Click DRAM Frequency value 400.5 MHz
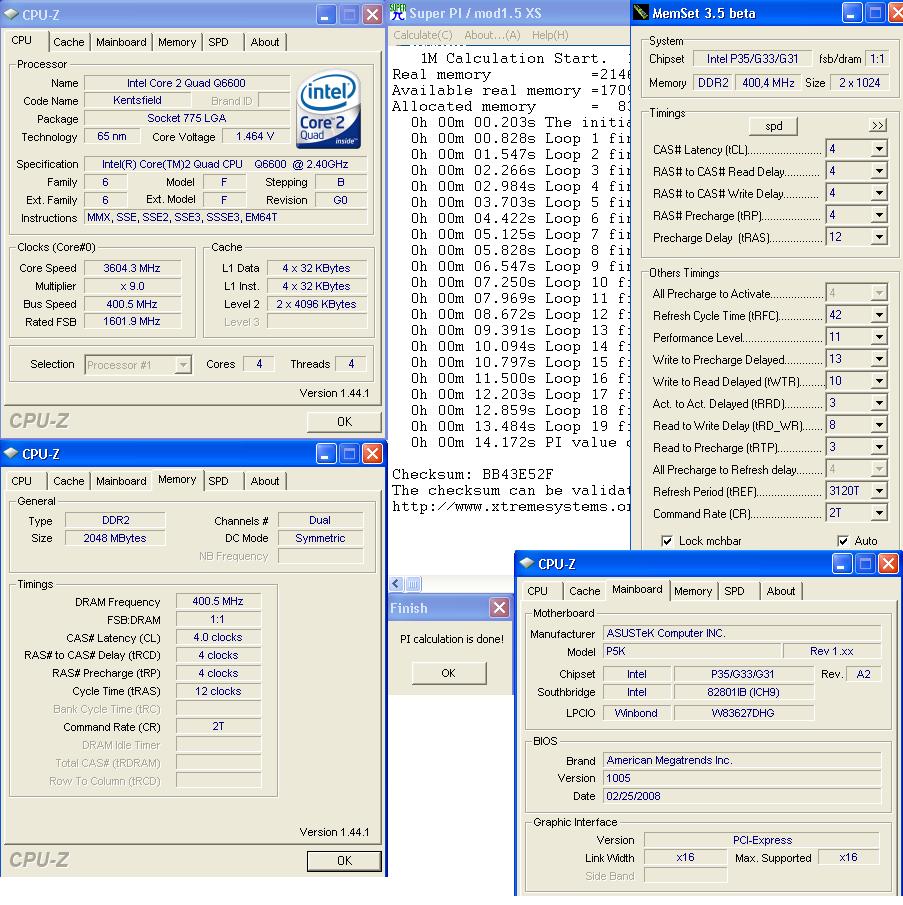Image resolution: width=903 pixels, height=905 pixels. click(x=218, y=601)
